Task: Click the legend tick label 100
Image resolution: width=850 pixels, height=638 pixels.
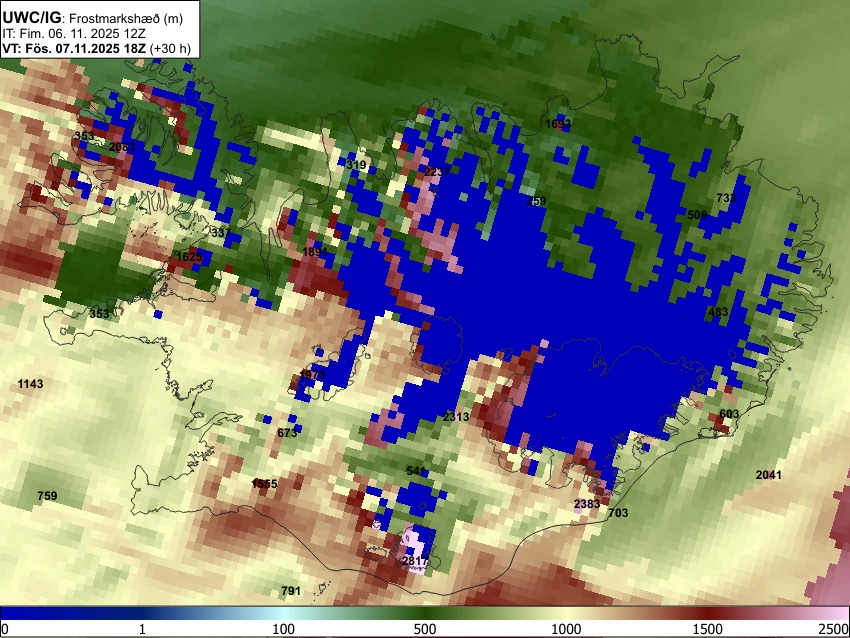Action: pyautogui.click(x=283, y=629)
